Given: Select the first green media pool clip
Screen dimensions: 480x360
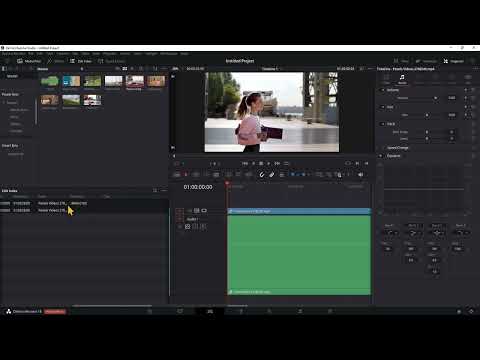Looking at the screenshot, I should tap(50, 81).
